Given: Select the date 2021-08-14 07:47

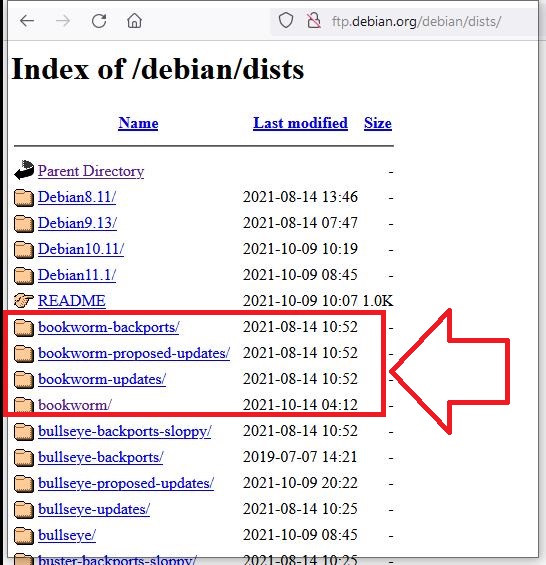Looking at the screenshot, I should (300, 223).
